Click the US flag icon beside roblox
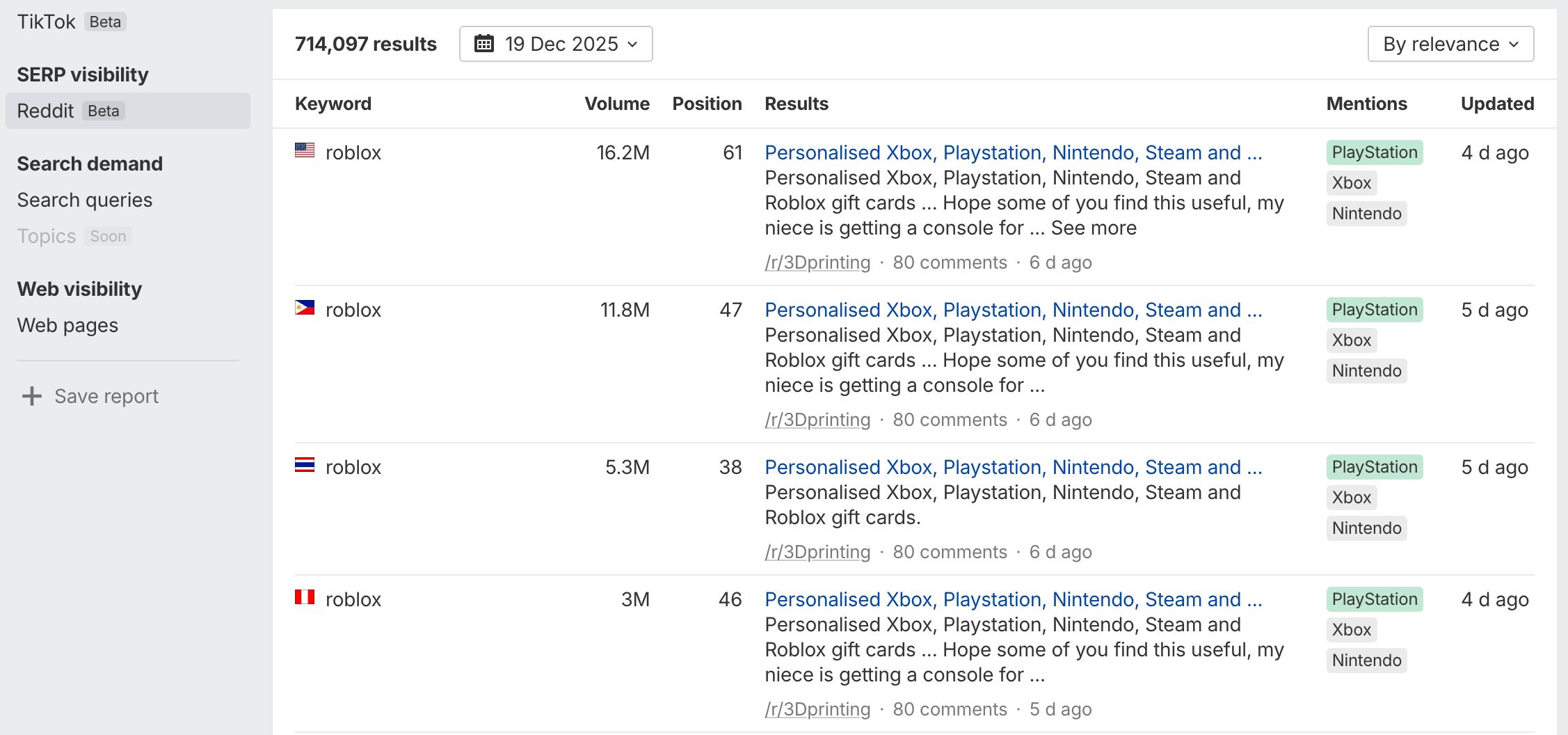The height and width of the screenshot is (735, 1568). pos(305,150)
